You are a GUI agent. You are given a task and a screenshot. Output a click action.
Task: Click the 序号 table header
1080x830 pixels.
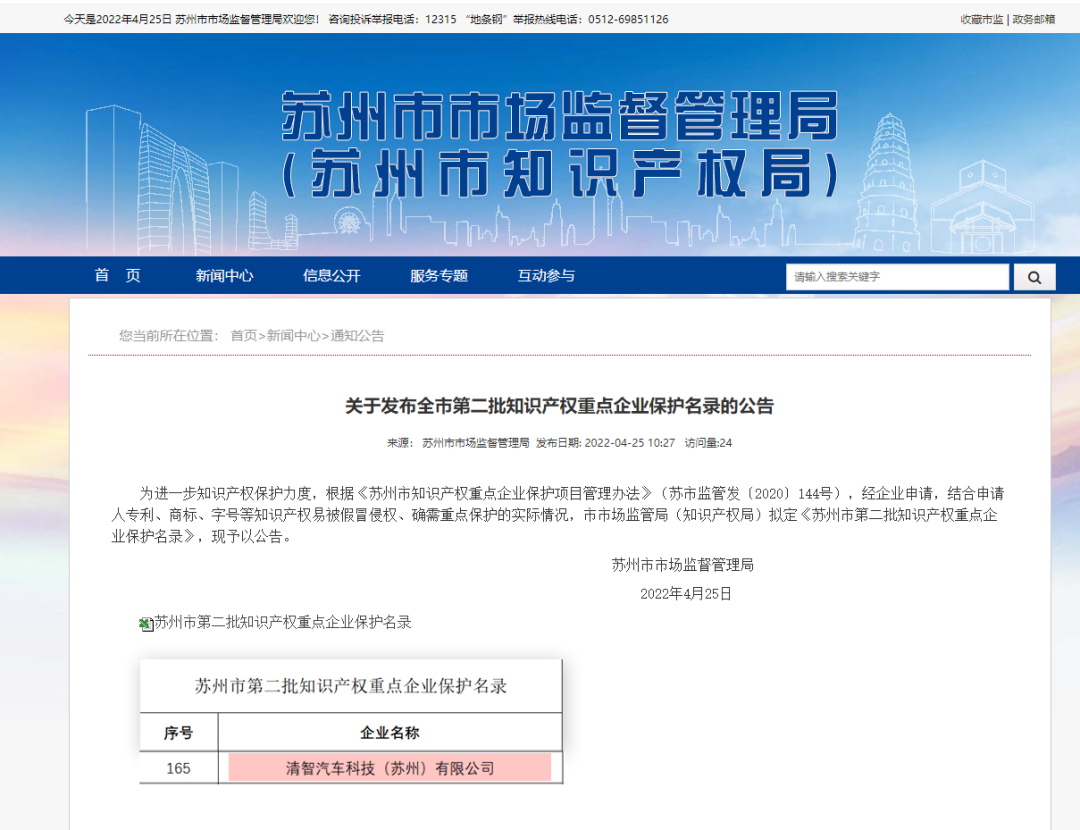click(x=178, y=733)
